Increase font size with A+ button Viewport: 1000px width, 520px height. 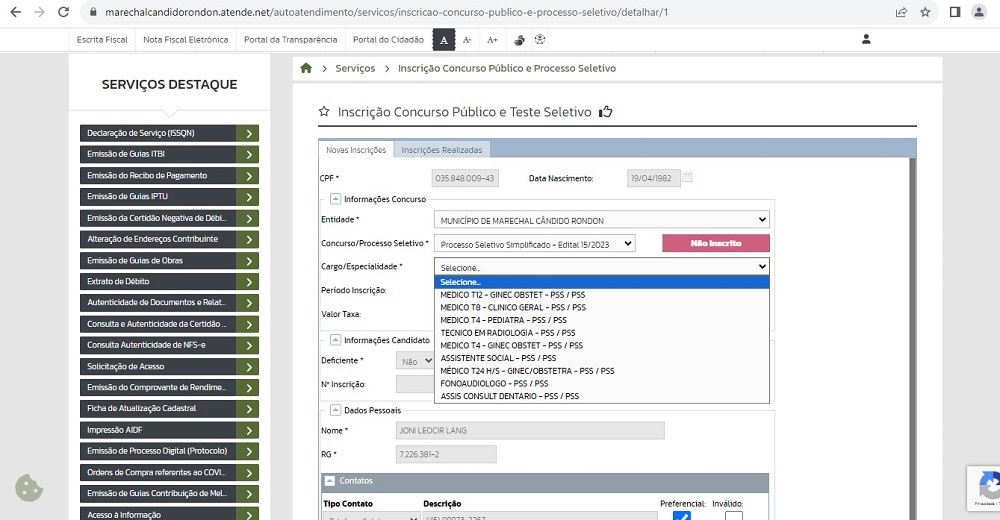pos(492,40)
